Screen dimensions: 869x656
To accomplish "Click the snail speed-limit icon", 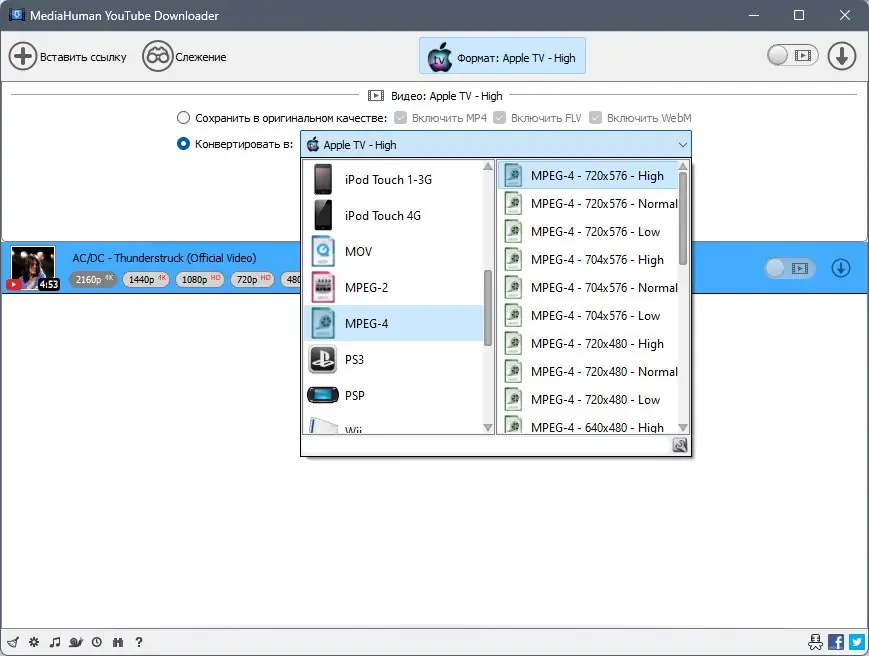I will (76, 642).
